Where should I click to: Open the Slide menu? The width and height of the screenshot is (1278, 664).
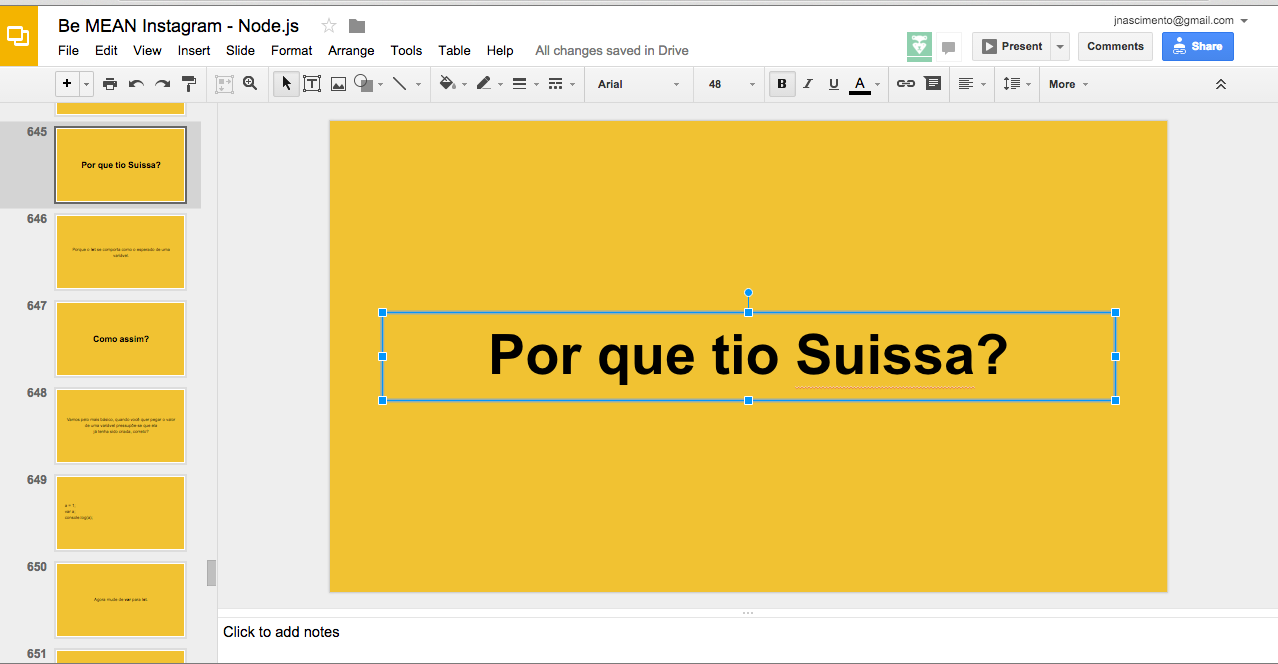pyautogui.click(x=240, y=50)
